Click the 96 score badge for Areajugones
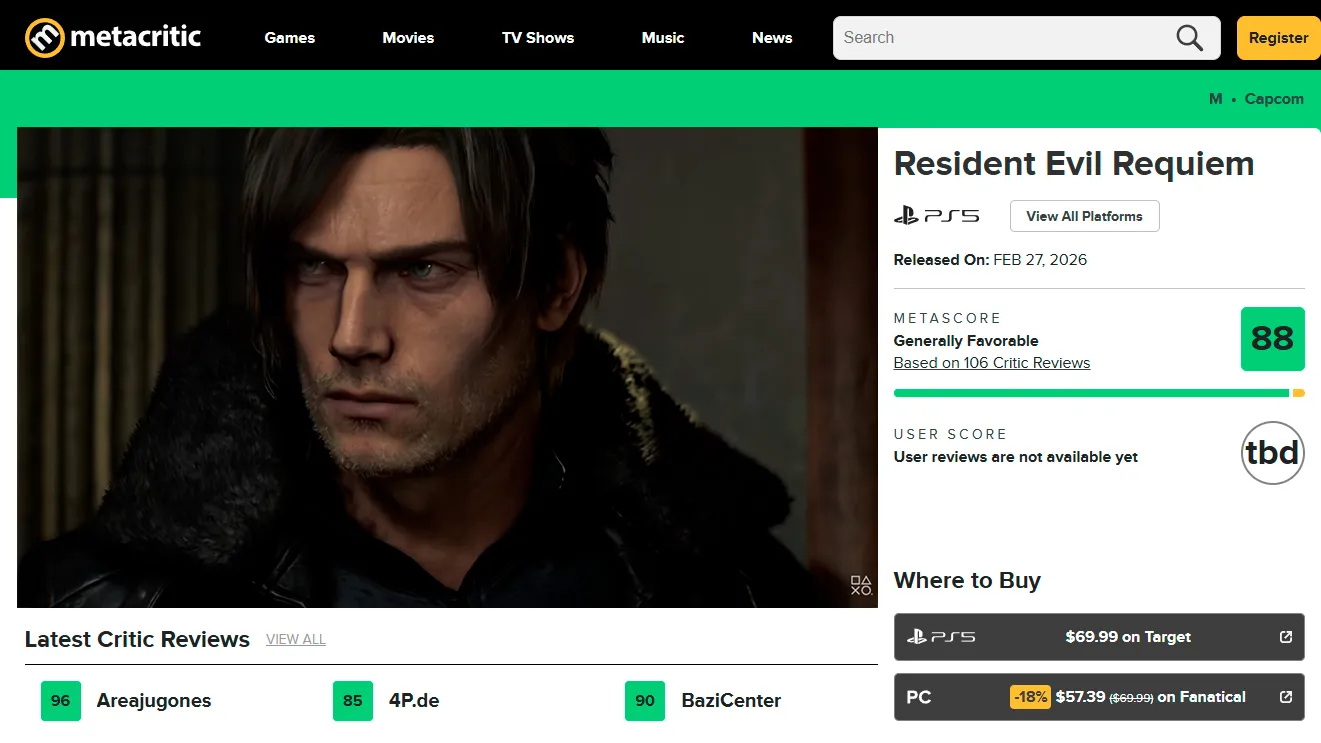The image size is (1321, 743). click(x=61, y=701)
